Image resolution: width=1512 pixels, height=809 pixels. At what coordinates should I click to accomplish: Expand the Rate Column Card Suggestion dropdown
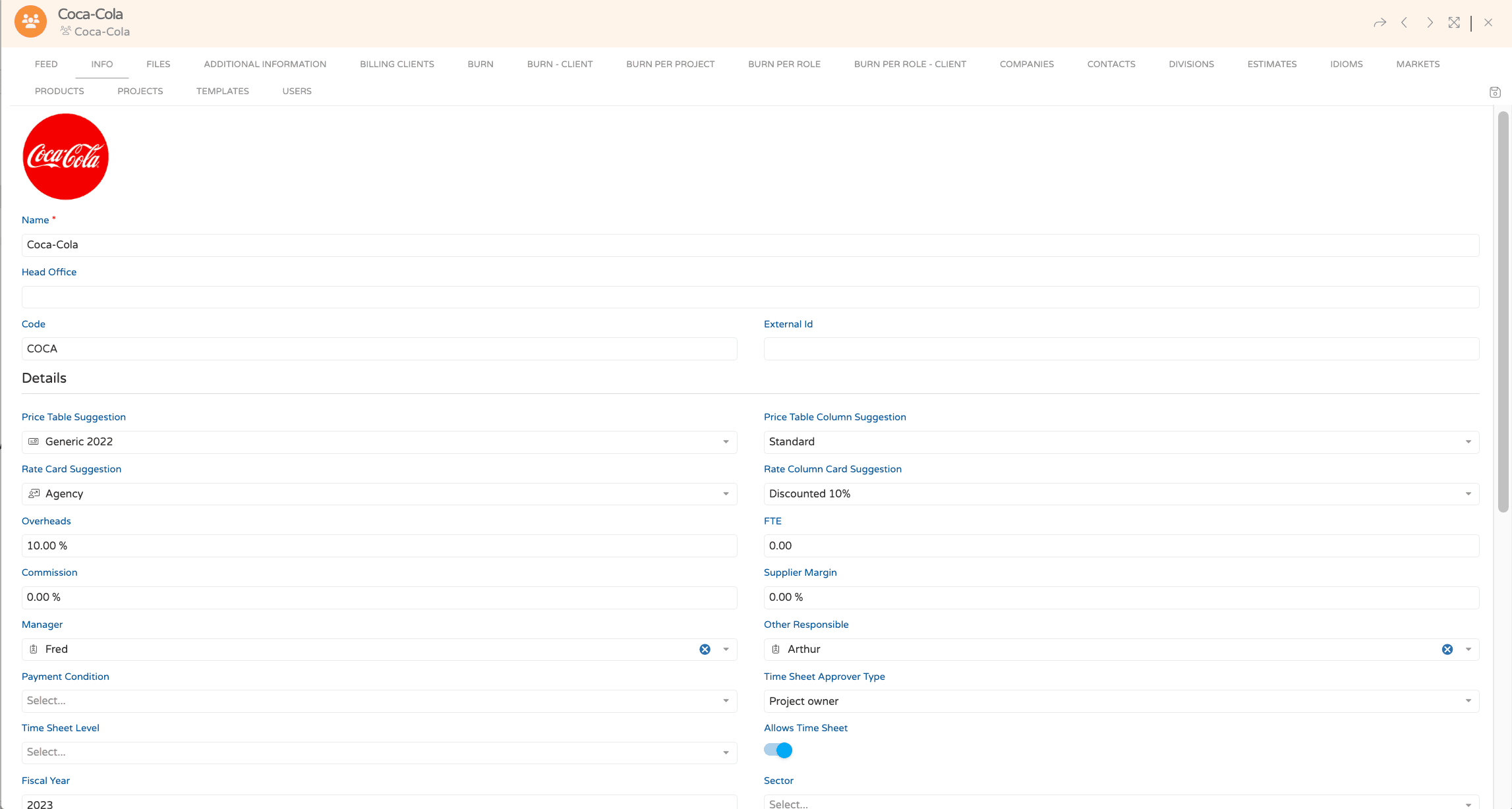pos(1468,494)
